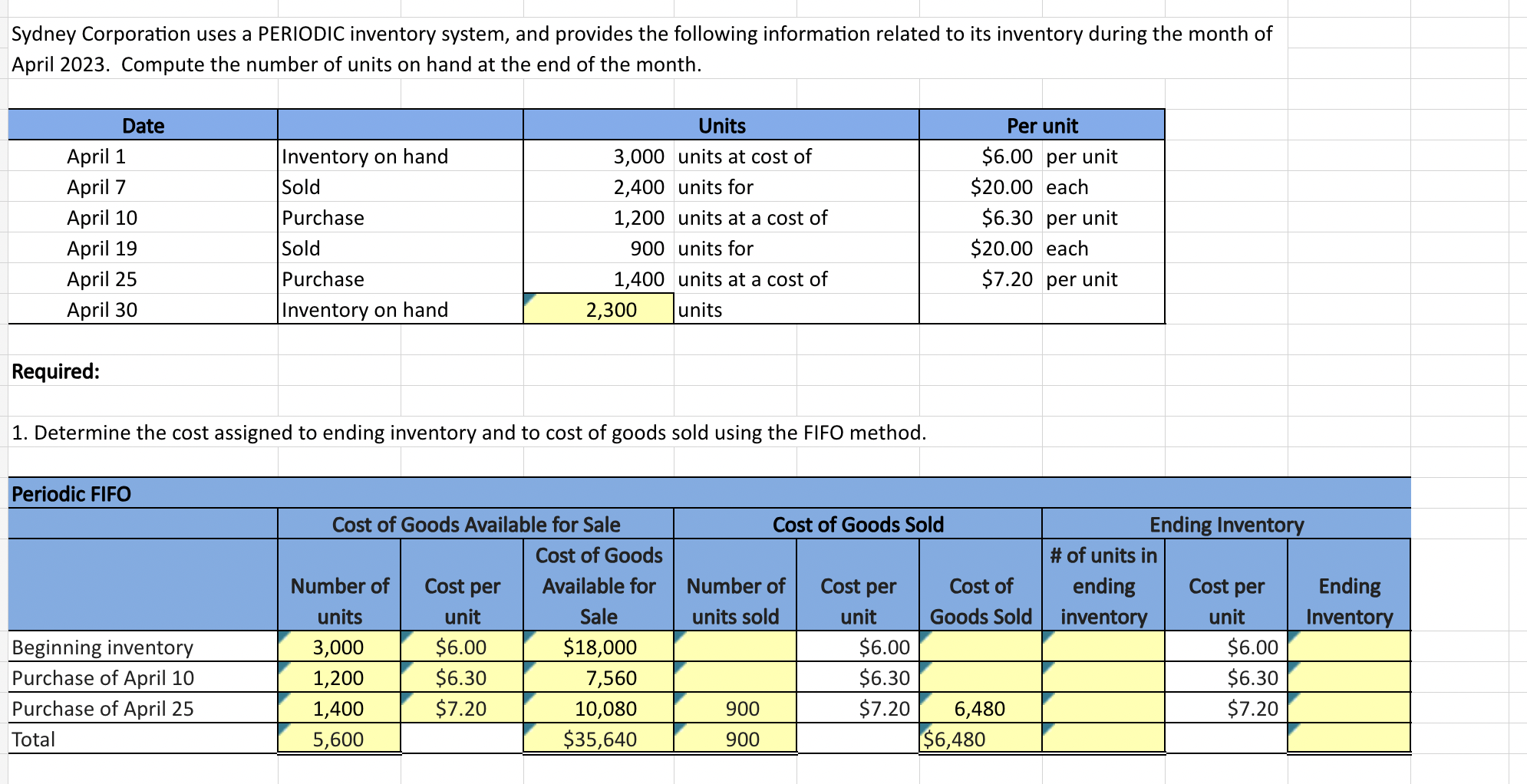This screenshot has height=784, width=1527.
Task: Click the blue triangle on the 900 units sold cell
Action: (x=681, y=697)
